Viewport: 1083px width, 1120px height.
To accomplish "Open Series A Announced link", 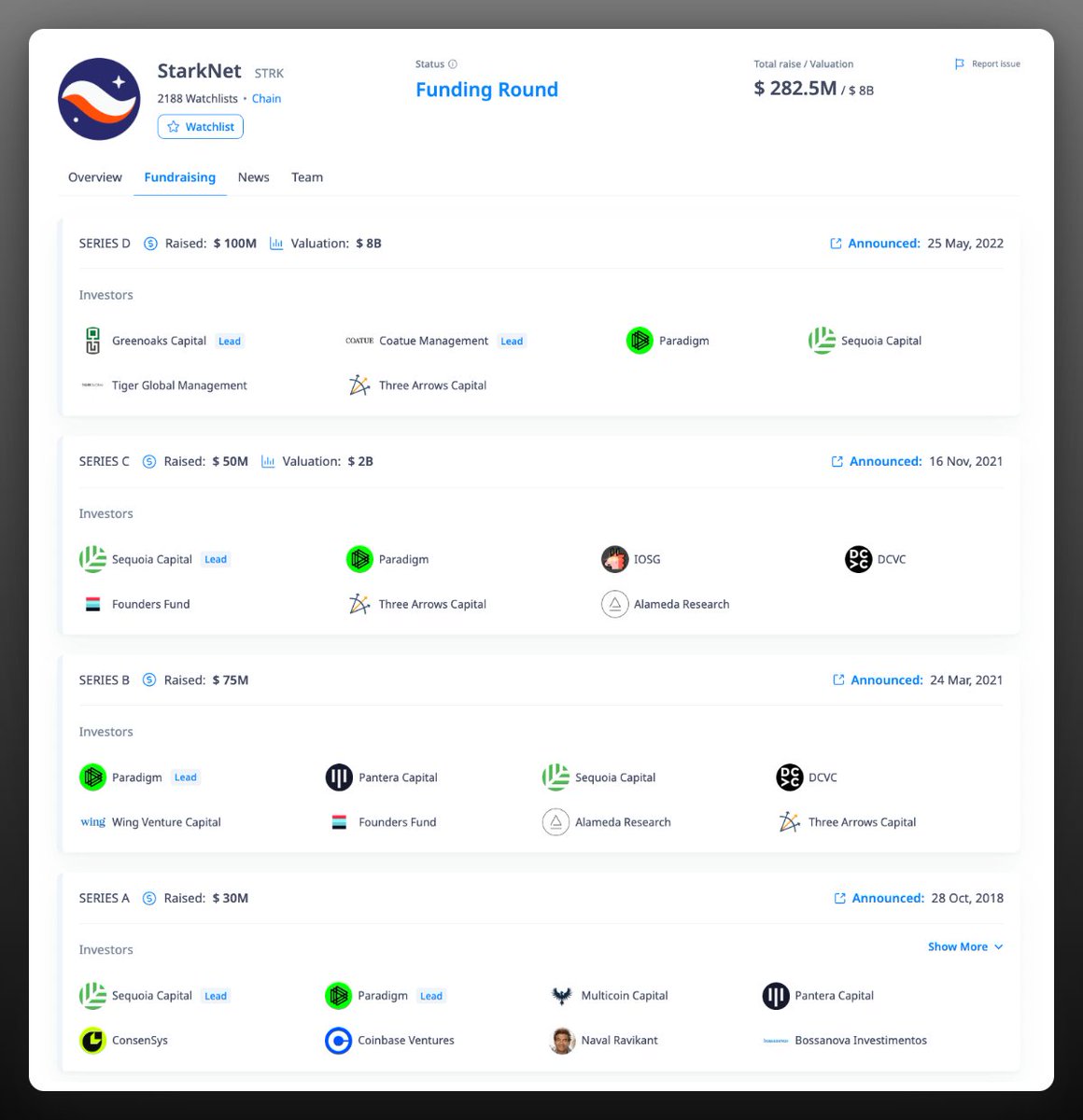I will click(888, 898).
